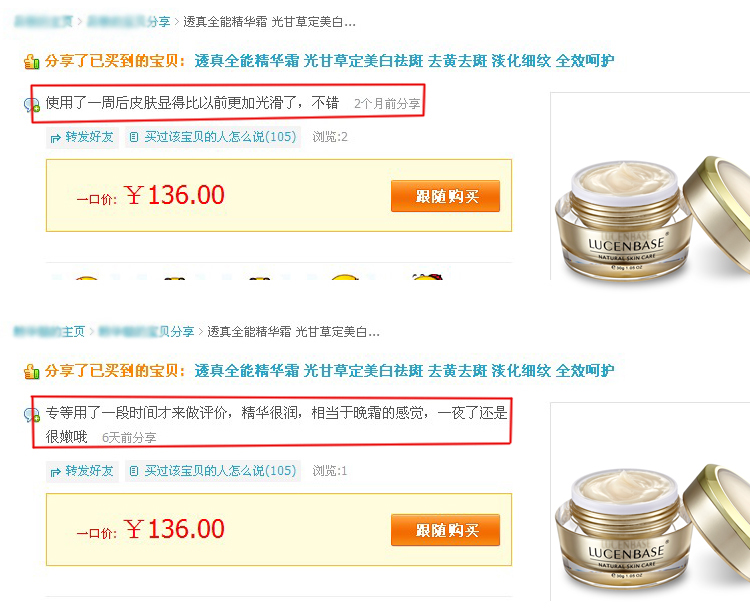750x612 pixels.
Task: Click the thumbs-up icon beside the bottom share title
Action: point(32,371)
